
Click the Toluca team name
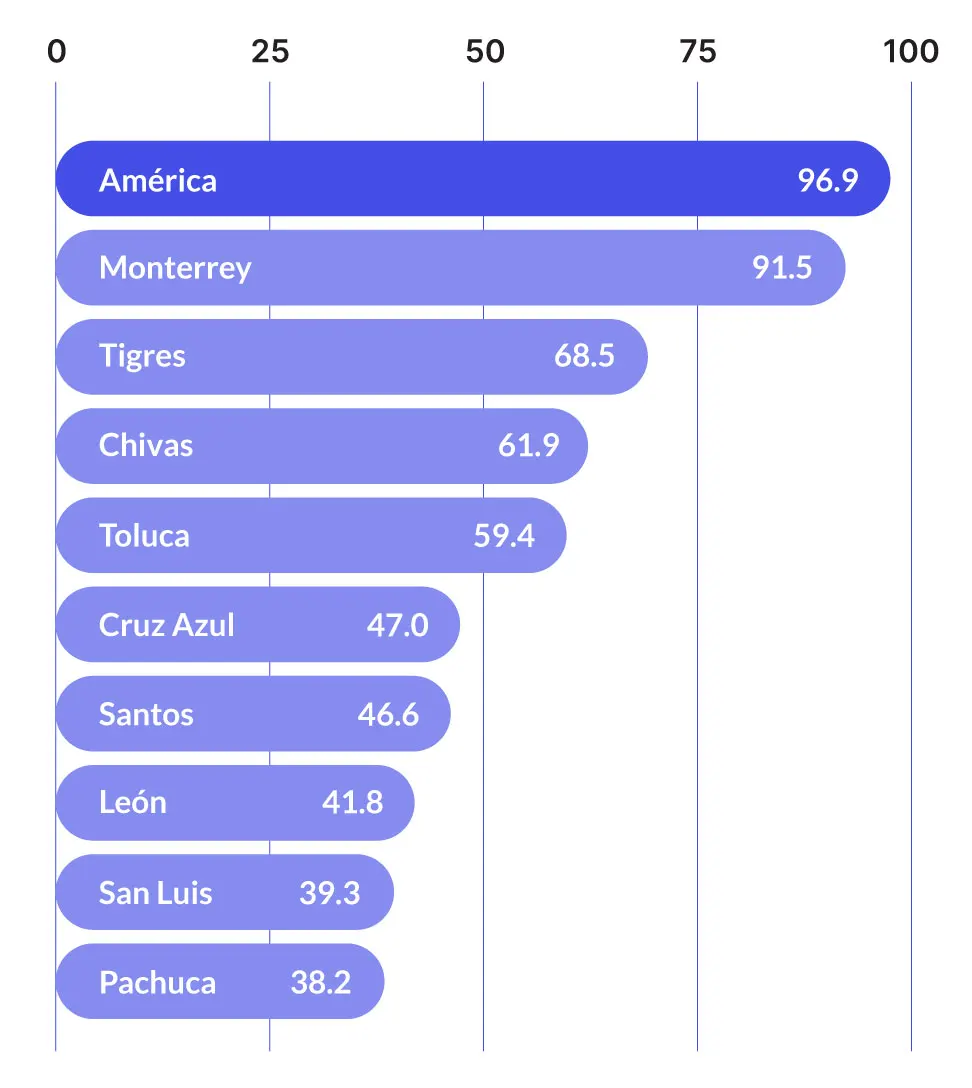[x=144, y=535]
